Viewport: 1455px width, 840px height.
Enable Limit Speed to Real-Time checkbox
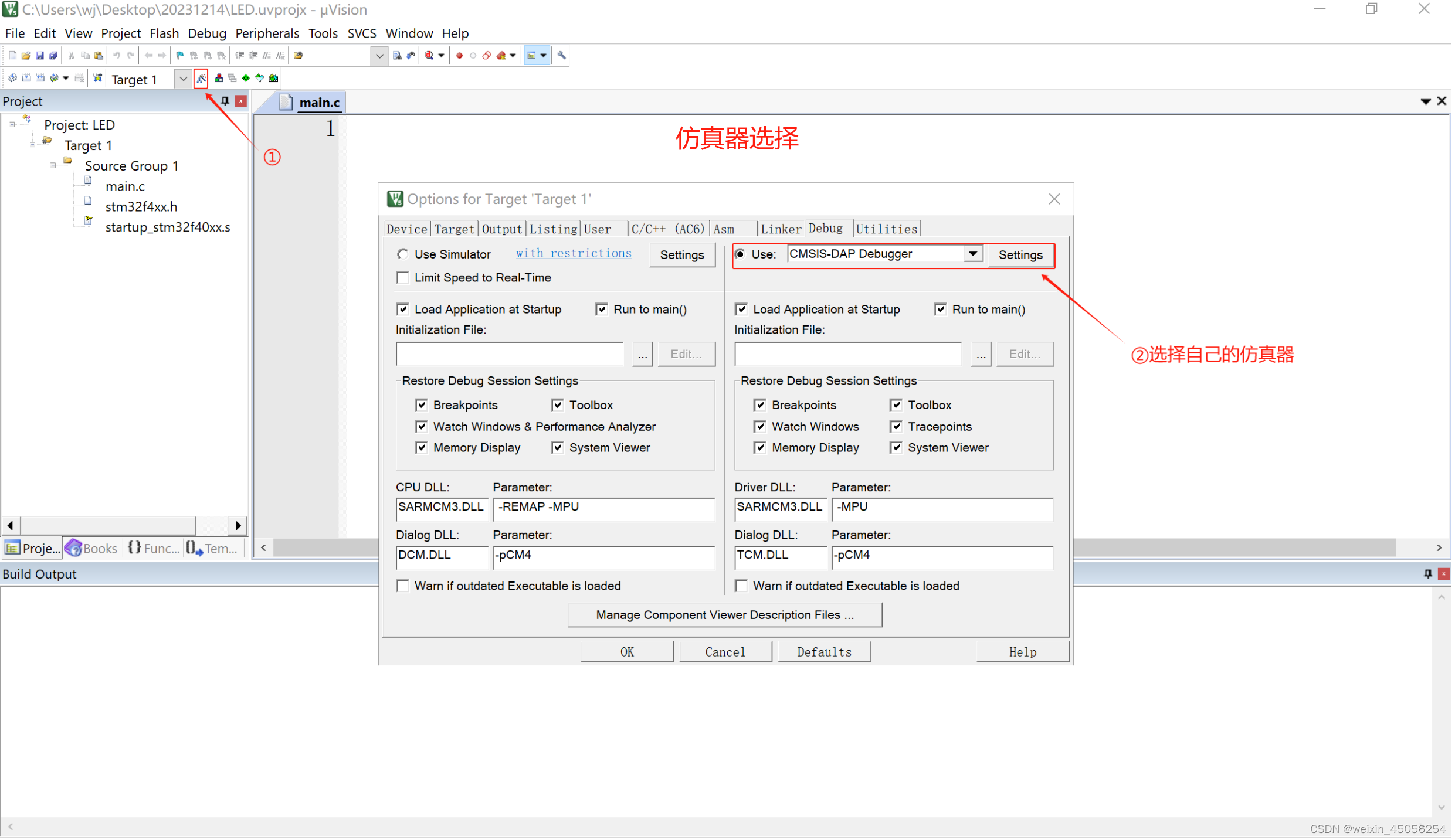click(x=403, y=278)
